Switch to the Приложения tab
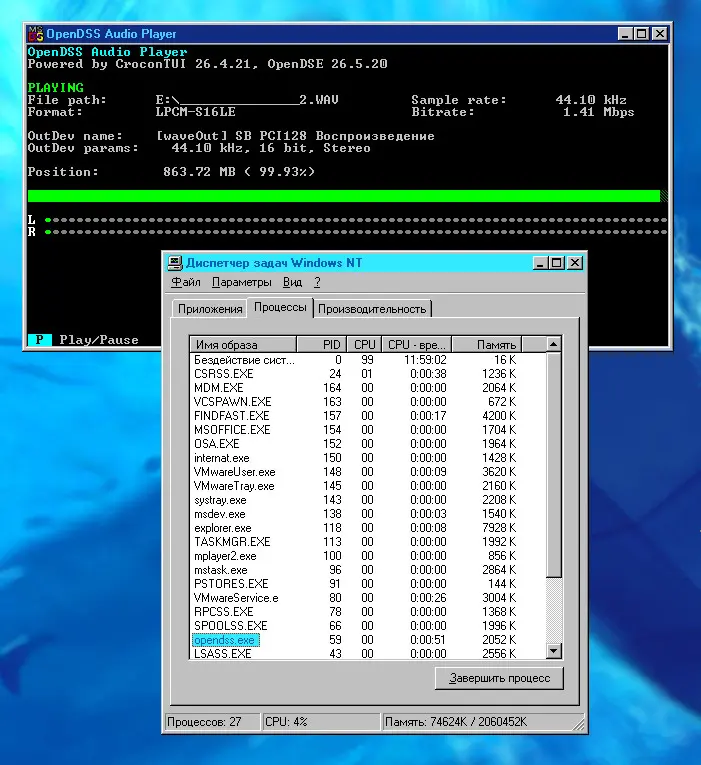The height and width of the screenshot is (765, 701). click(x=210, y=309)
